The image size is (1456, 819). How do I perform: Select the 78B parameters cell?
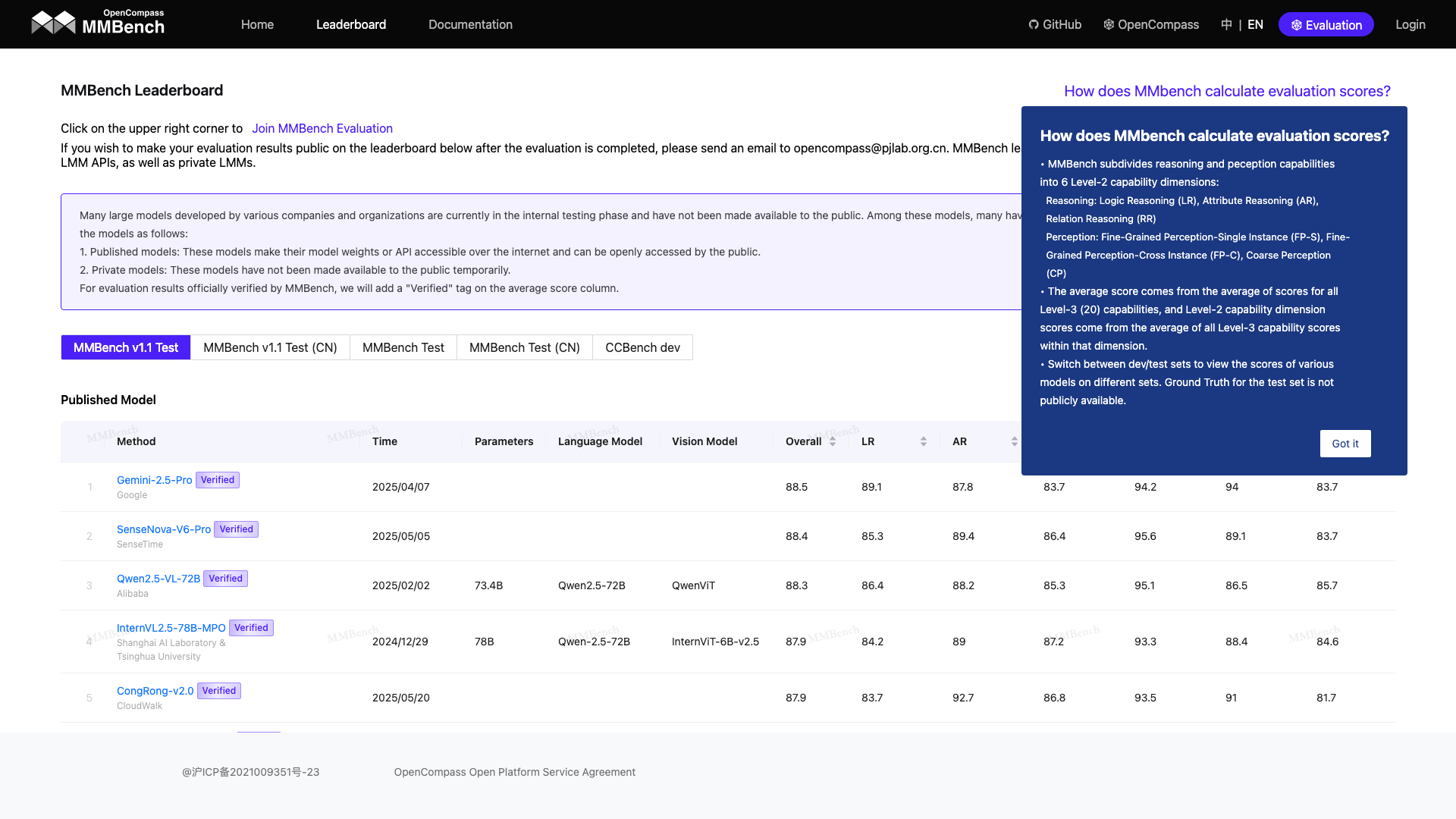coord(485,642)
